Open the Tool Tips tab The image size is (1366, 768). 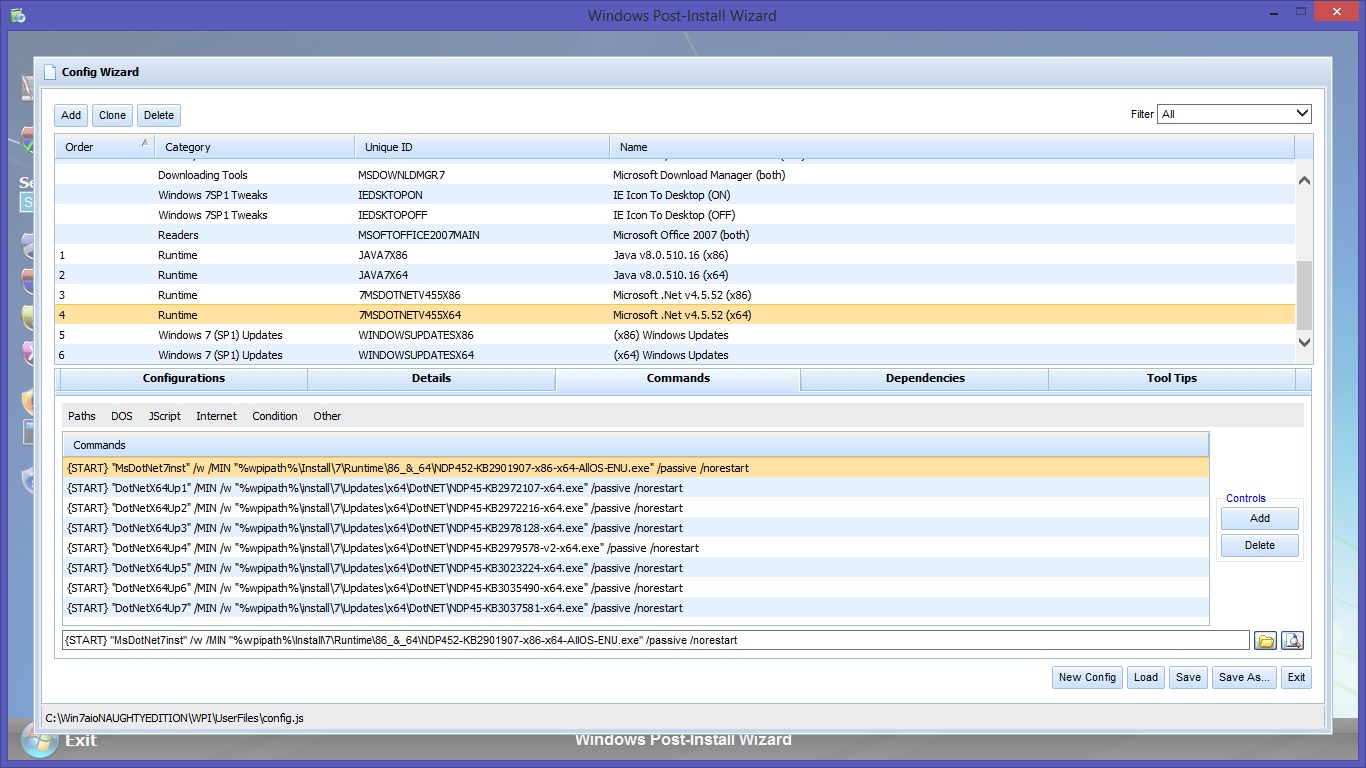pyautogui.click(x=1172, y=378)
